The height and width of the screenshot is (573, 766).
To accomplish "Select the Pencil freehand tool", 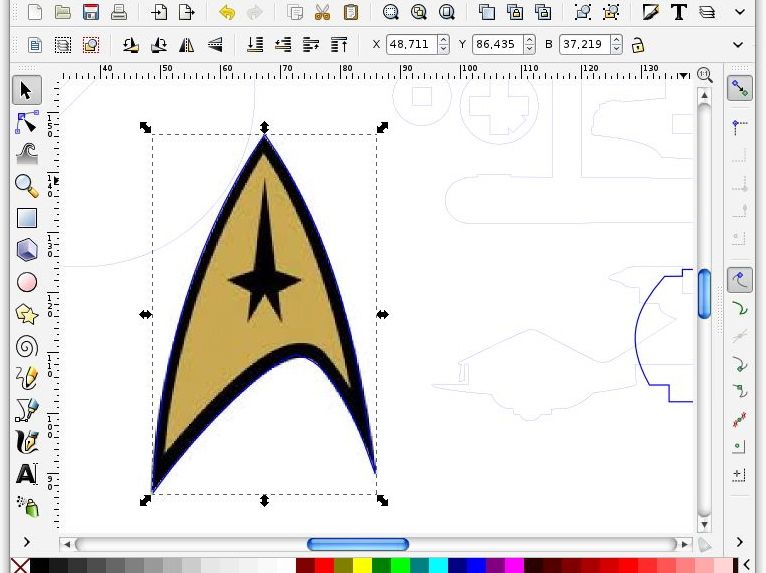I will 27,378.
